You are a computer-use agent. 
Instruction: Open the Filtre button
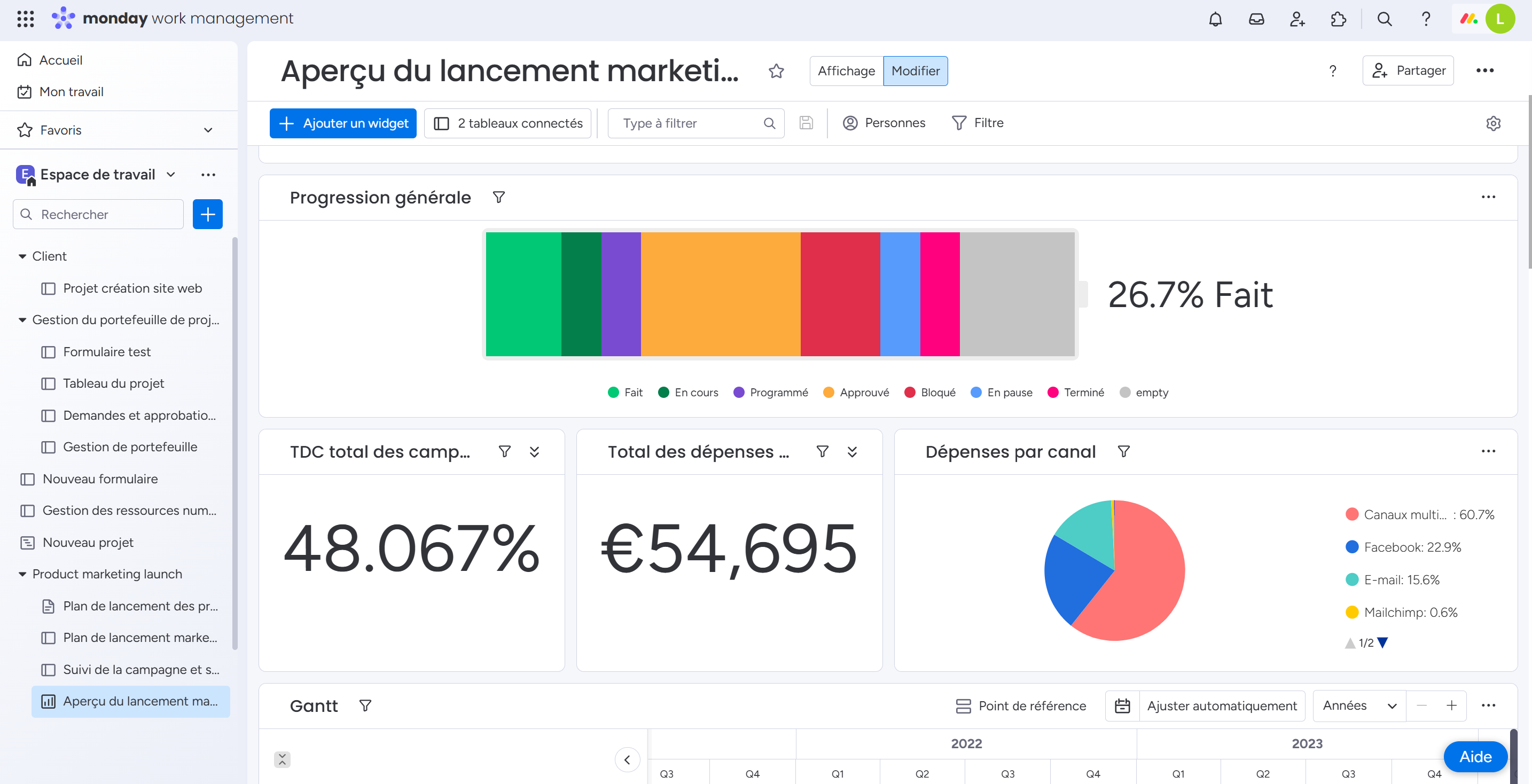pyautogui.click(x=978, y=123)
